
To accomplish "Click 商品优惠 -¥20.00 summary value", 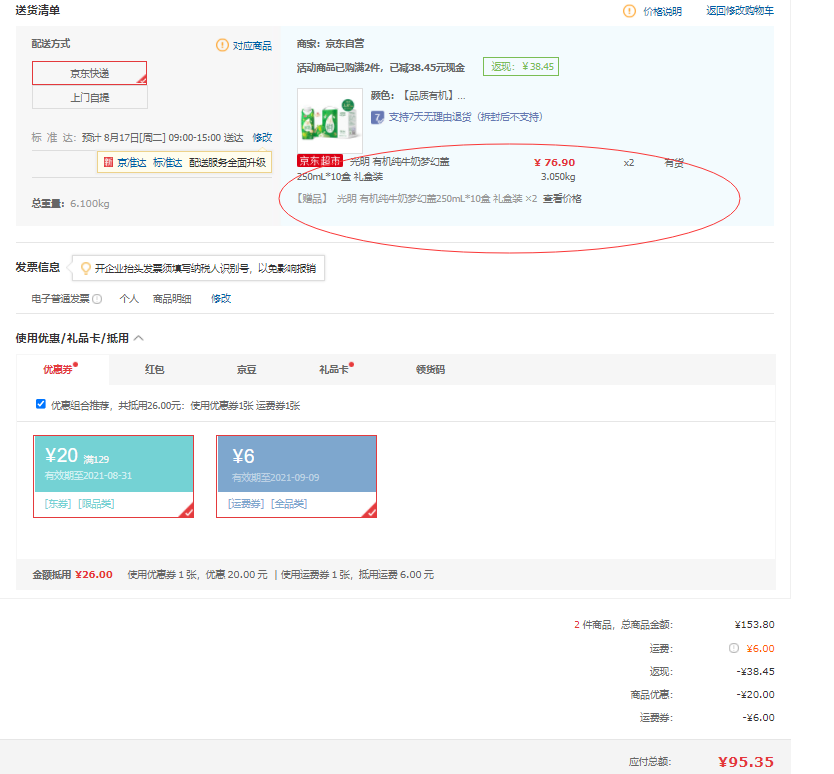I will [755, 694].
